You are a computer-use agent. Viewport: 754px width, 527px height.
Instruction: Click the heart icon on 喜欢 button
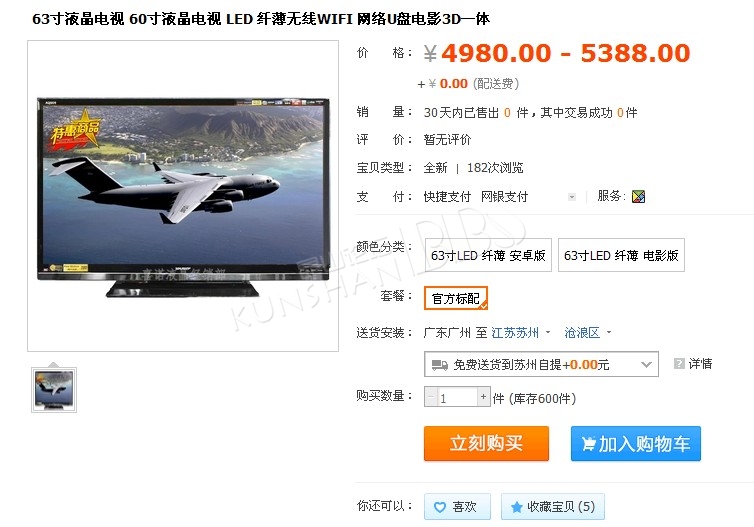[440, 507]
